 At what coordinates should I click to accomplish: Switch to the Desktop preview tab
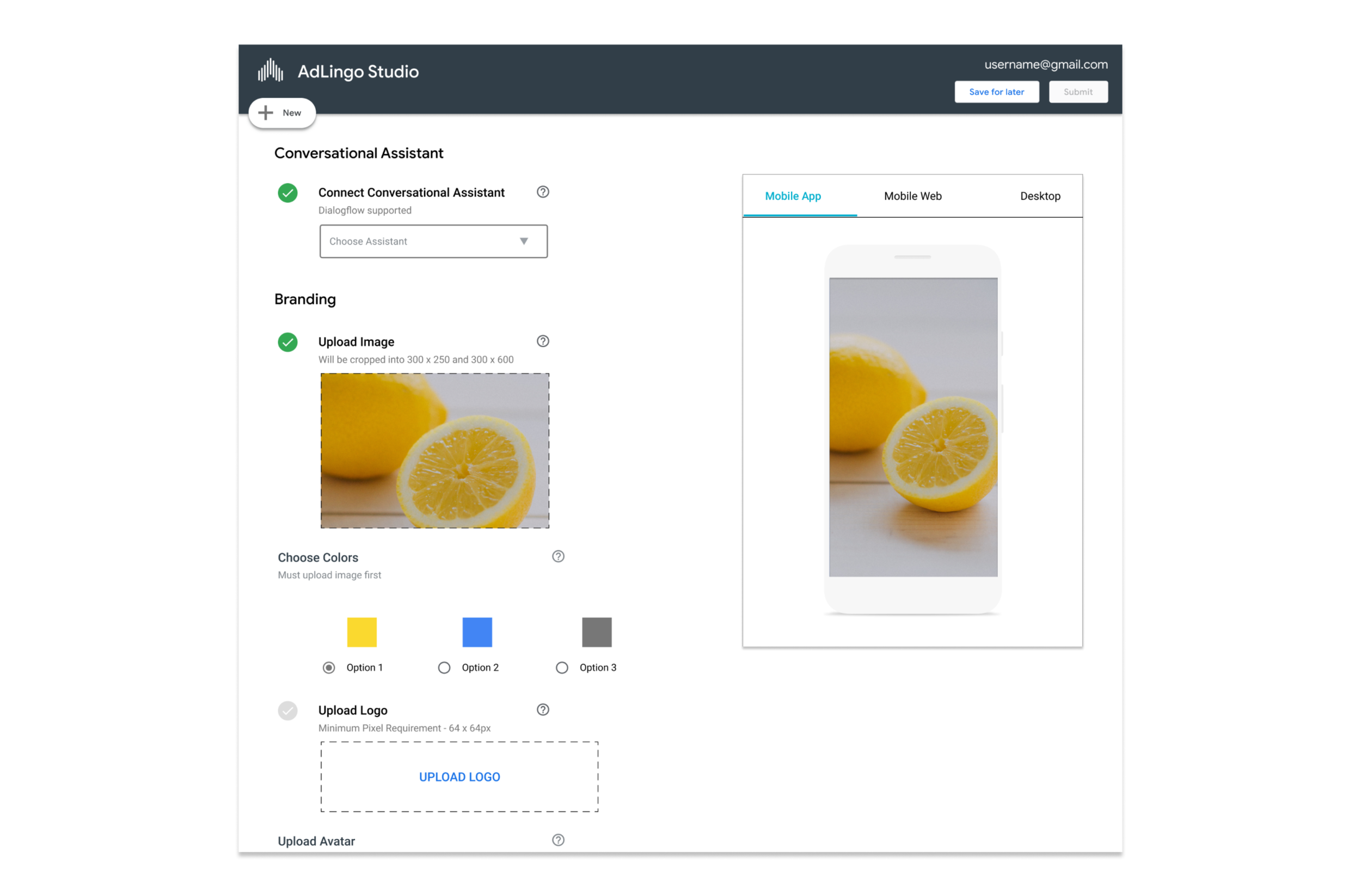[x=1040, y=196]
